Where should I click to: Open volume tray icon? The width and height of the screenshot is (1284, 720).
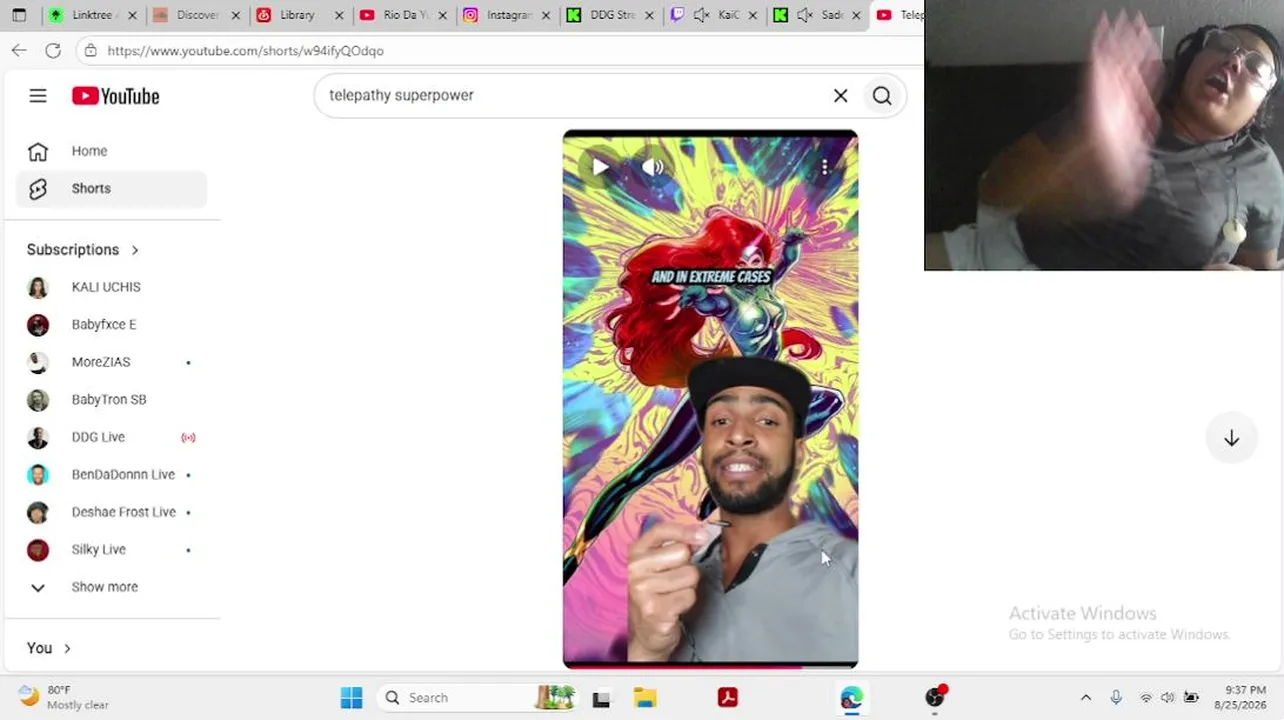click(1167, 698)
